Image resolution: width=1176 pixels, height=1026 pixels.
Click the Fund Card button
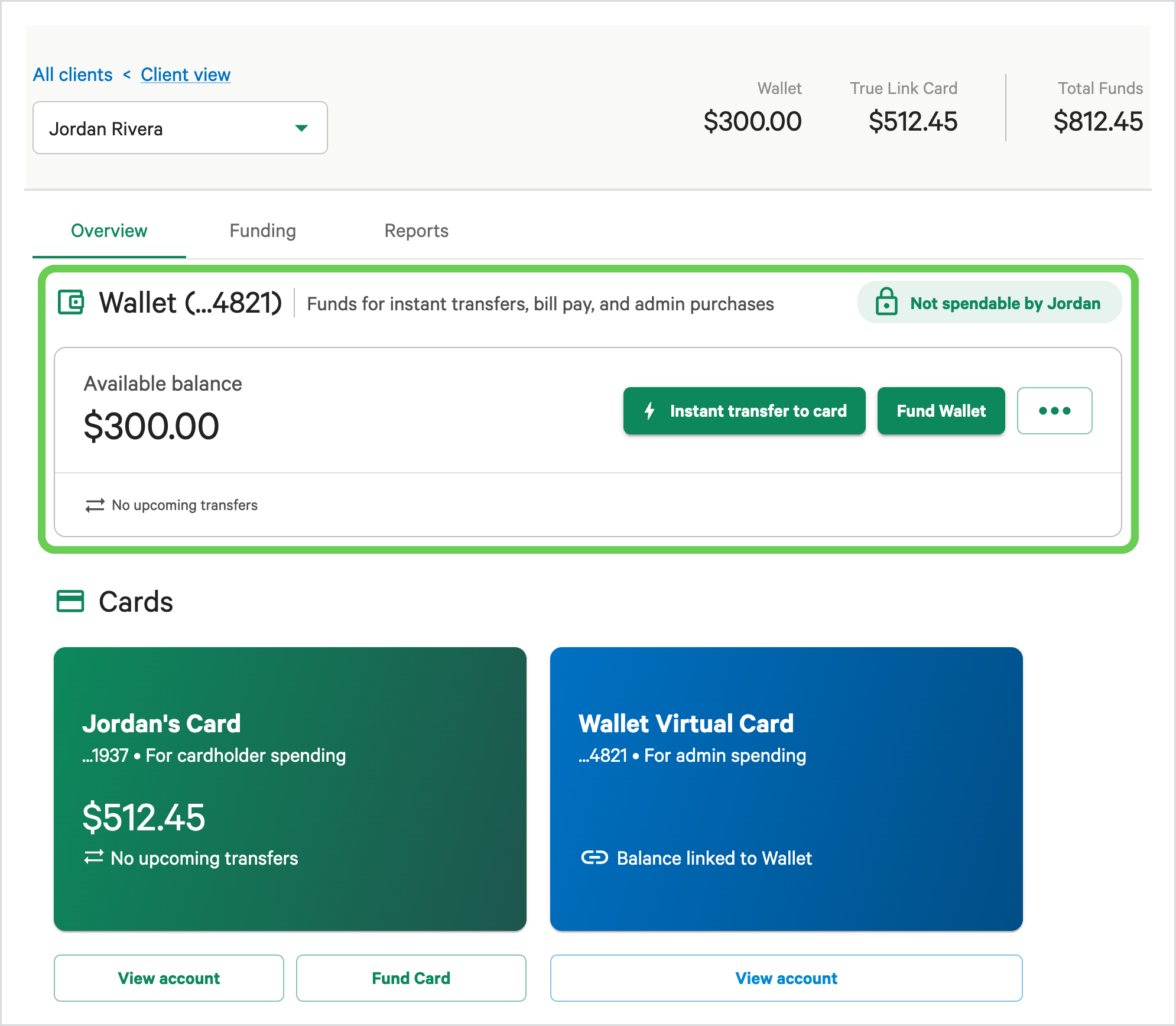pos(411,978)
